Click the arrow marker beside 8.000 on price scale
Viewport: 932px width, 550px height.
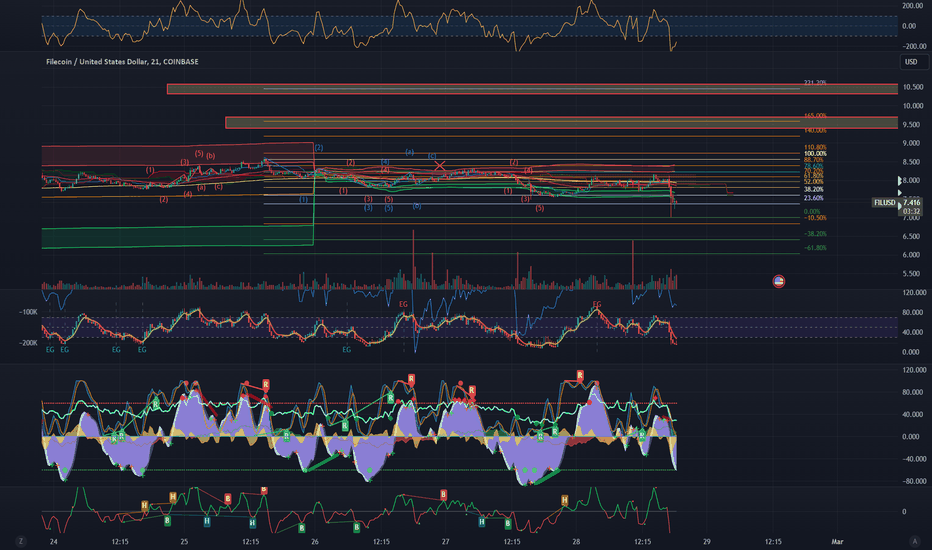tap(899, 180)
